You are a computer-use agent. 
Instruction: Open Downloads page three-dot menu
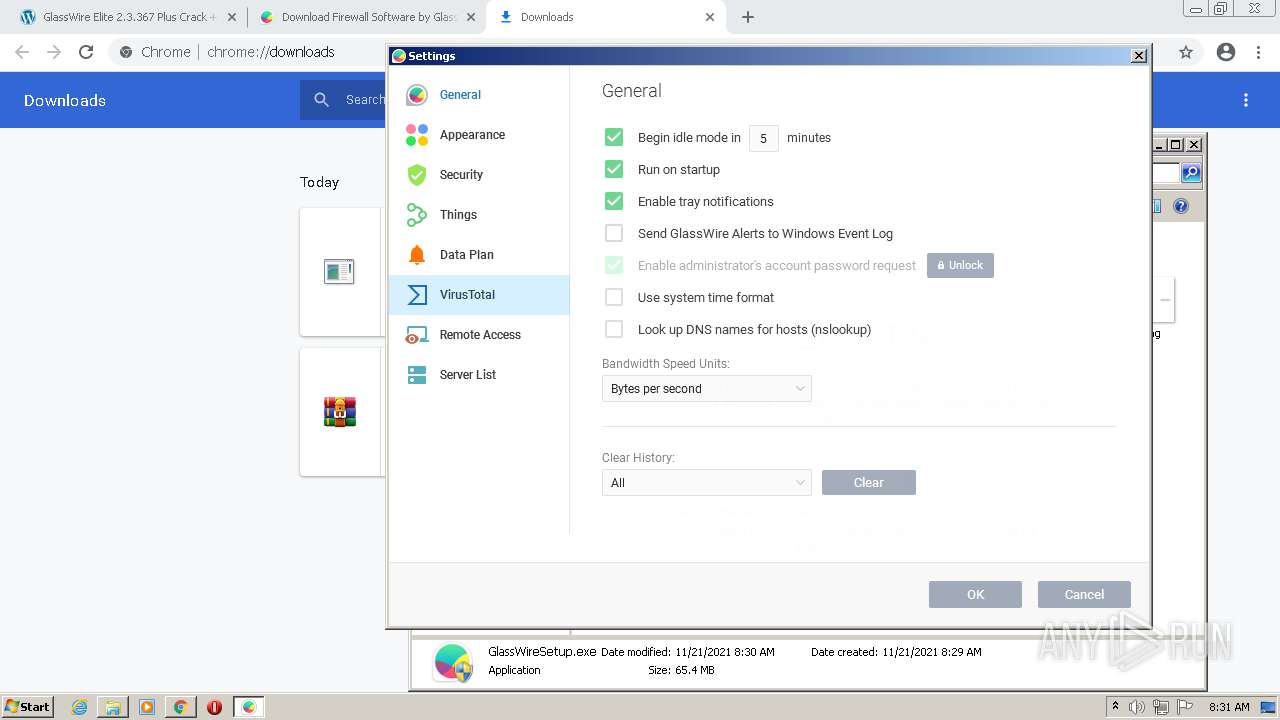coord(1246,100)
